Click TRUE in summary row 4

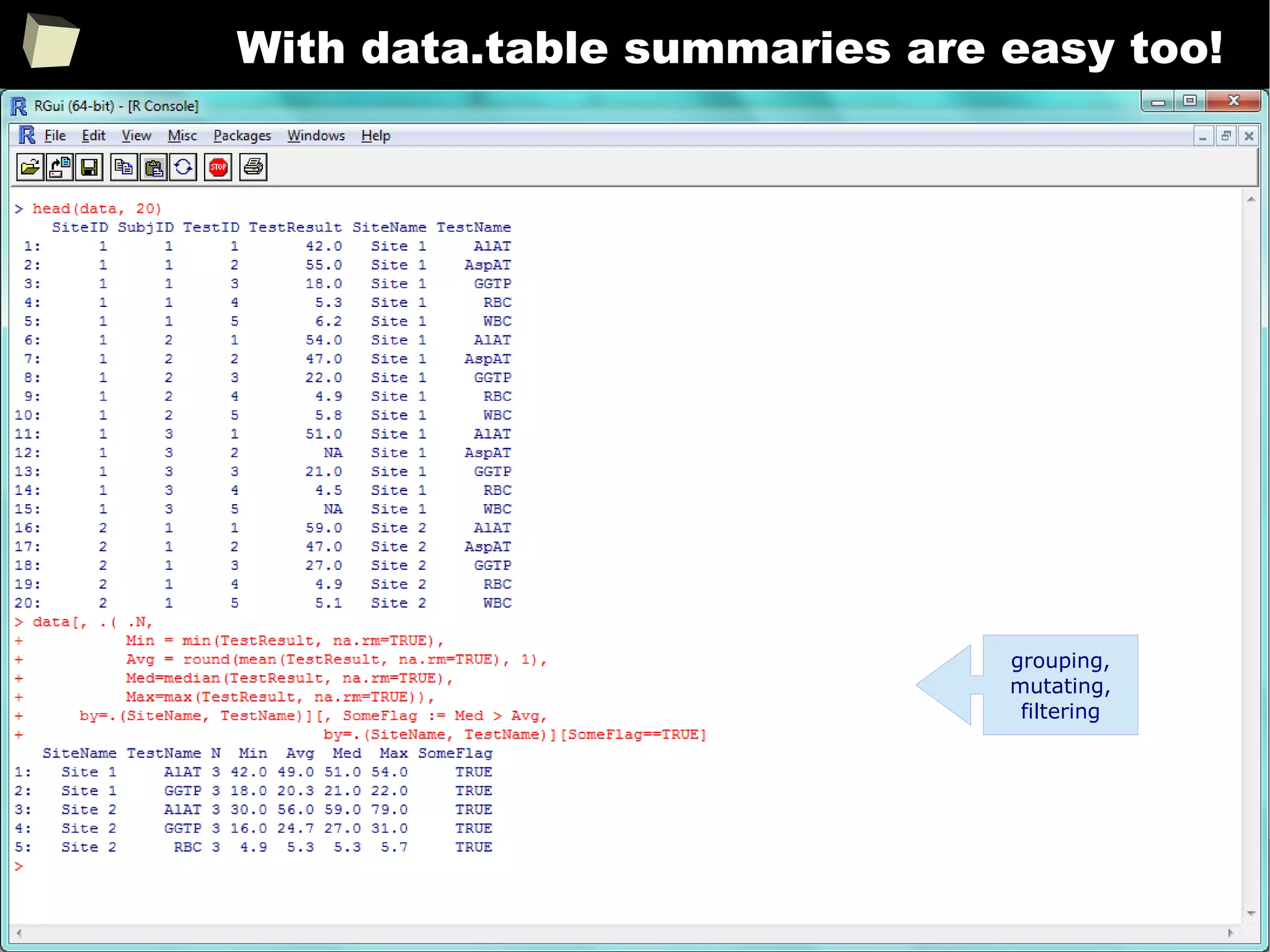point(474,829)
